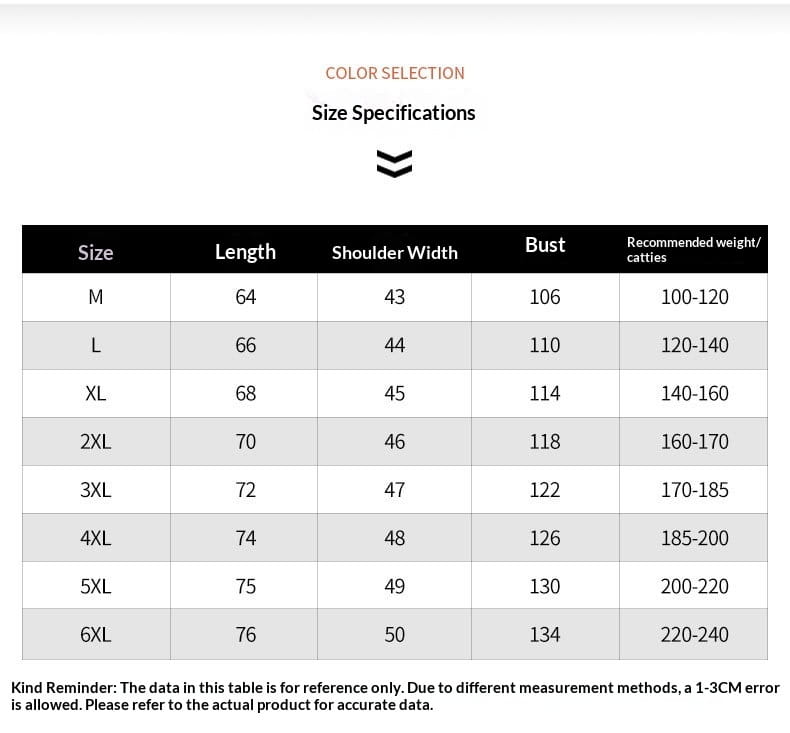The image size is (790, 733).
Task: Click the Size Specifications title
Action: 393,113
